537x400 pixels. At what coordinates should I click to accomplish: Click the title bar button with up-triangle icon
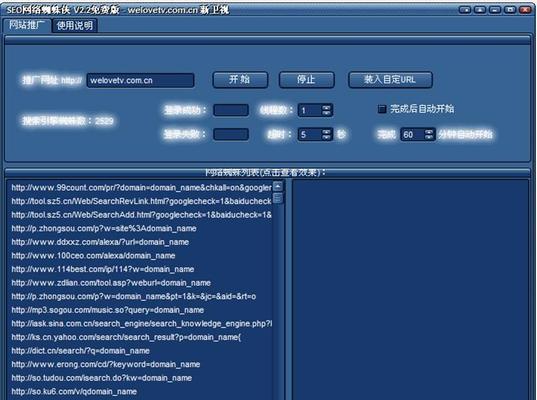click(480, 10)
